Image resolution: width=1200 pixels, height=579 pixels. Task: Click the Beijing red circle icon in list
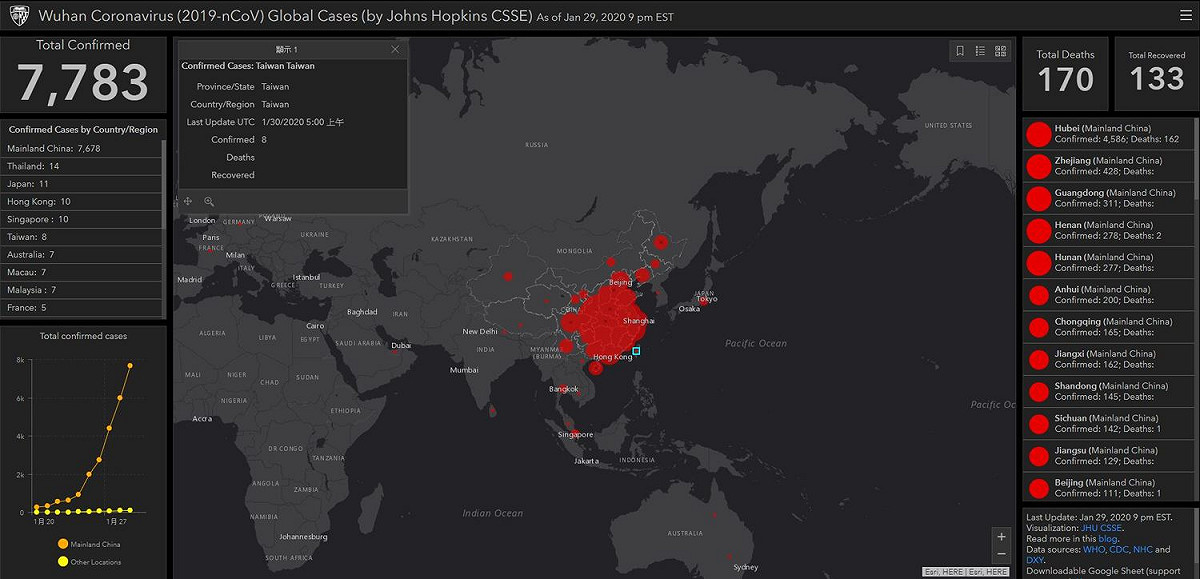1038,488
